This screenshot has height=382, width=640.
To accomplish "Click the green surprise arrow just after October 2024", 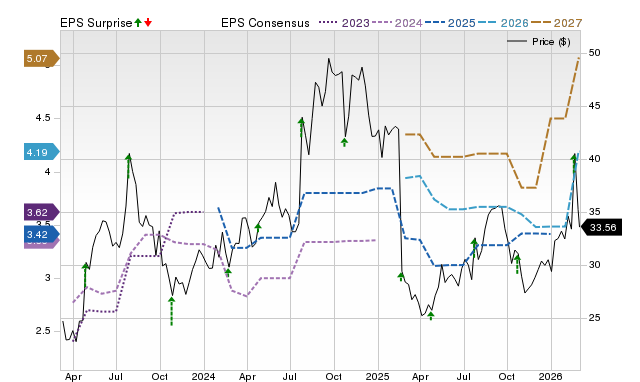I will pos(344,142).
